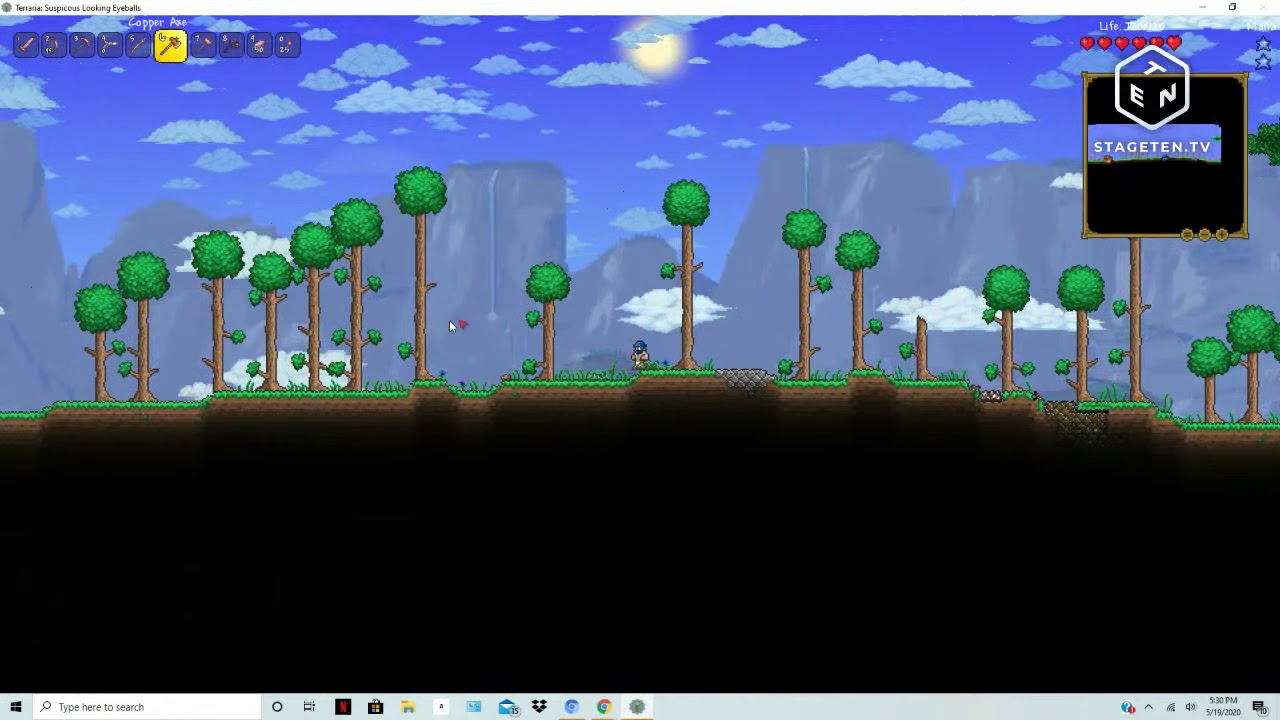Image resolution: width=1280 pixels, height=720 pixels.
Task: Click the player character standing on grass
Action: pyautogui.click(x=639, y=355)
